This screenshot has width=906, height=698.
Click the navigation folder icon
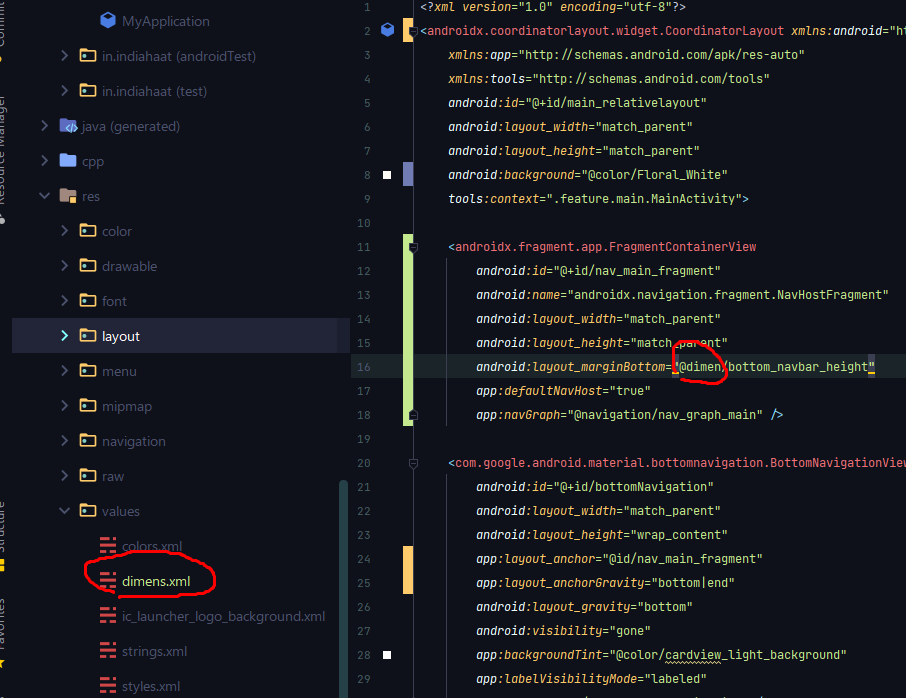click(x=88, y=440)
